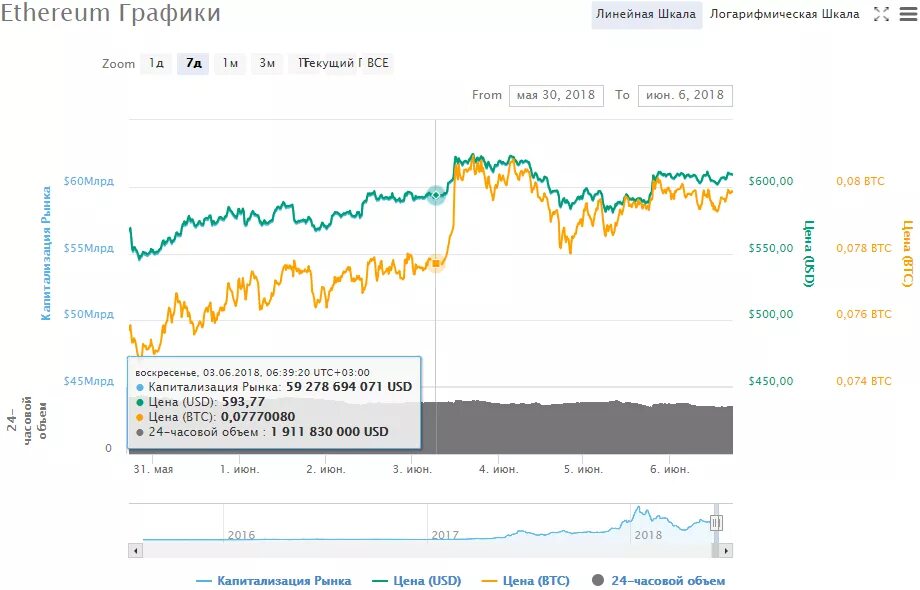
Task: Click the navigator left scroll arrow
Action: click(x=136, y=551)
